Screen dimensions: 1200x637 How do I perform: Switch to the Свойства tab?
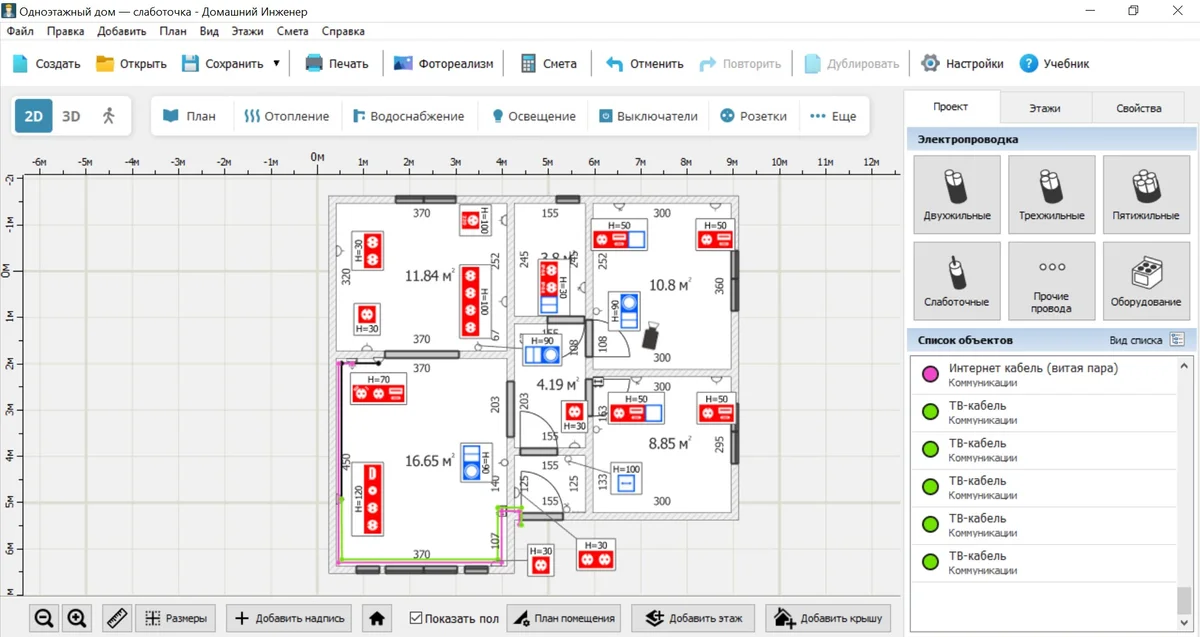1139,108
